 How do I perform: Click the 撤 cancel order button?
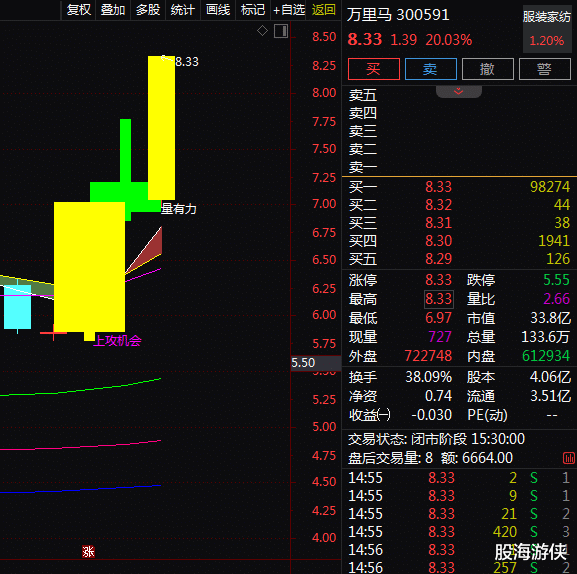(x=488, y=69)
